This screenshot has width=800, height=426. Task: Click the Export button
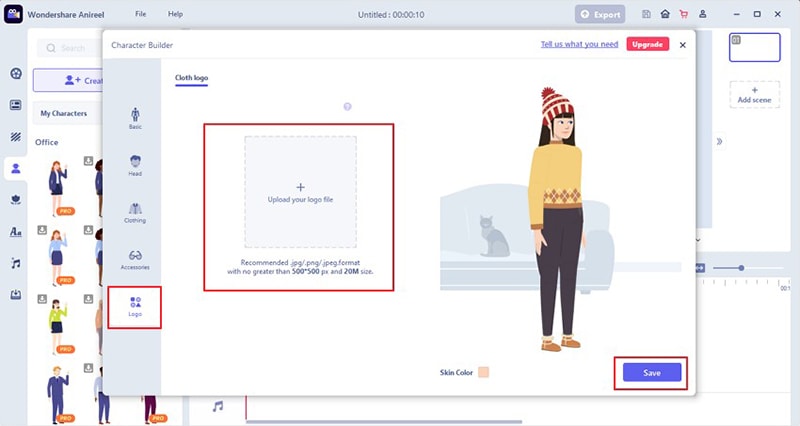coord(600,14)
